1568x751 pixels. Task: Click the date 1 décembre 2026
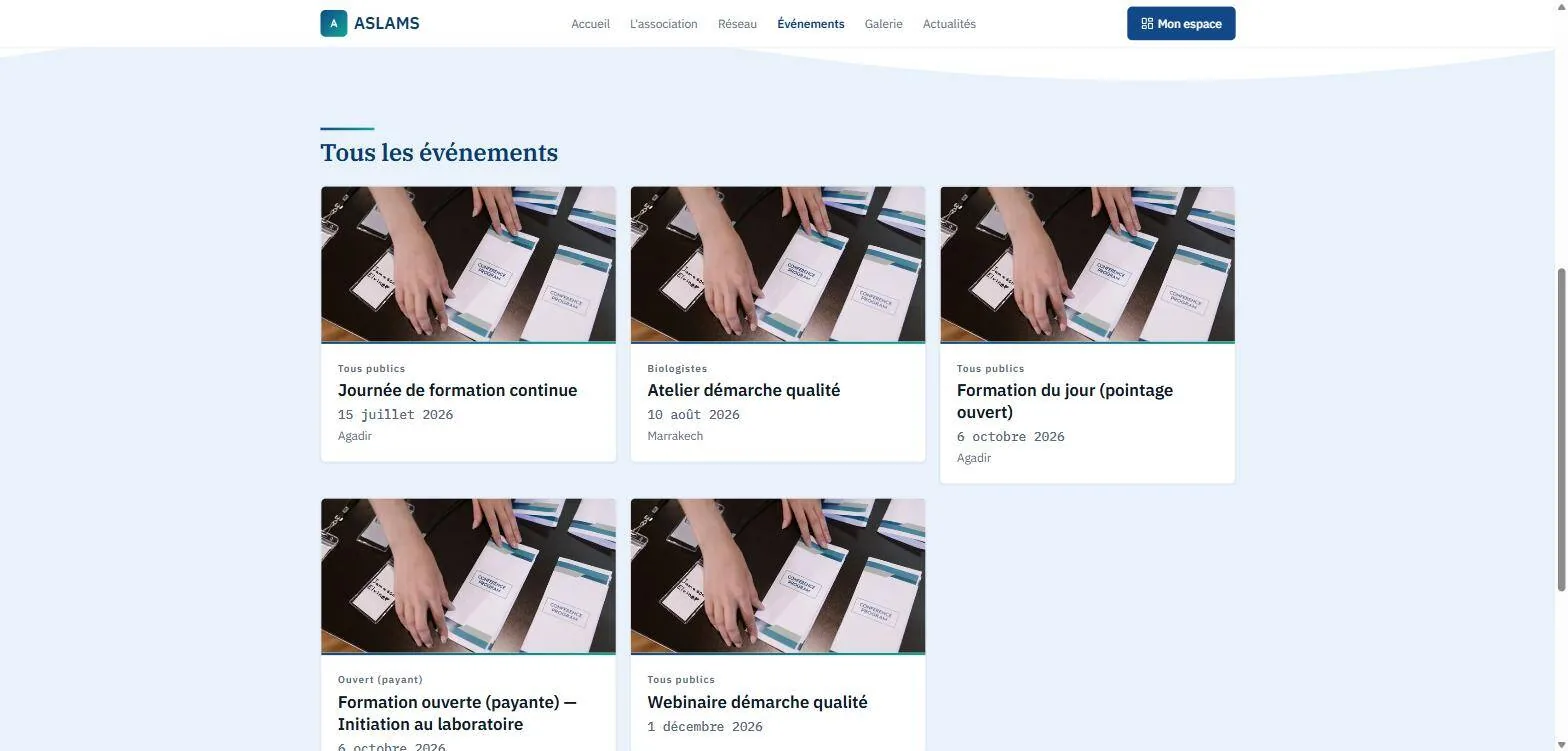pyautogui.click(x=705, y=727)
